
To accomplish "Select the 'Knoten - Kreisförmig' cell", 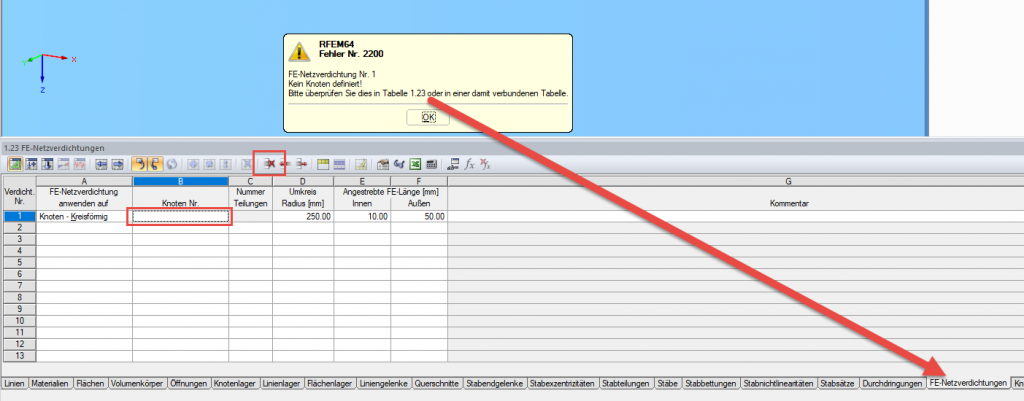I will pyautogui.click(x=84, y=216).
